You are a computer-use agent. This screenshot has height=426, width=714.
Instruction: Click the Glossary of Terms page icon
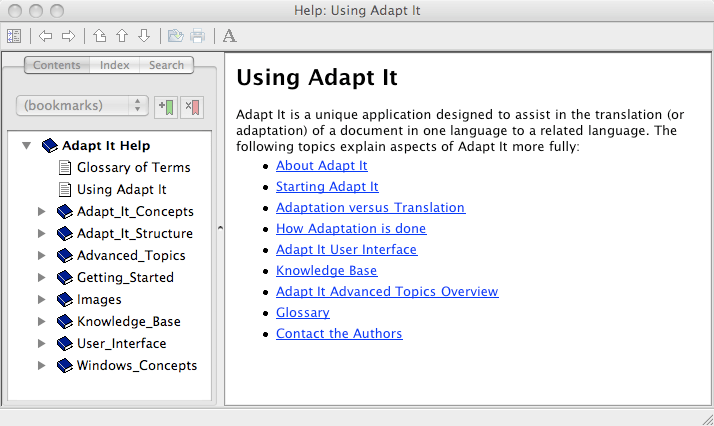coord(65,167)
